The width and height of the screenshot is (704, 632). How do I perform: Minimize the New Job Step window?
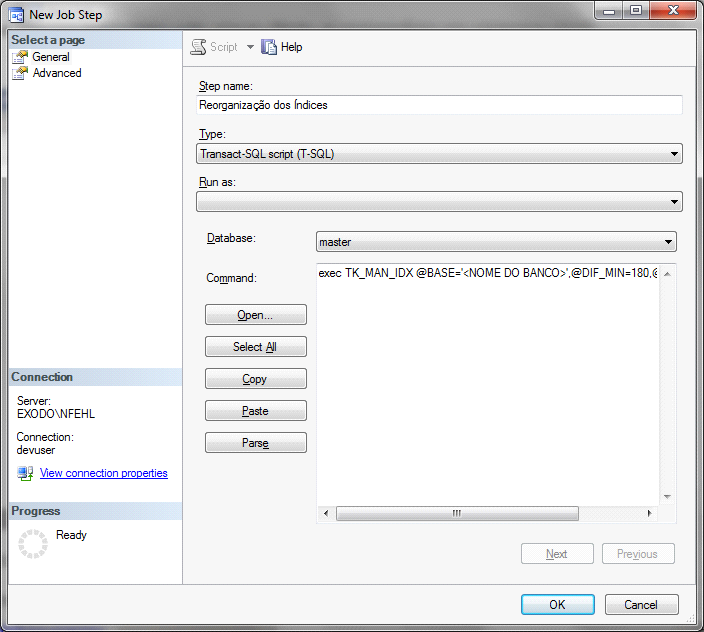(609, 10)
